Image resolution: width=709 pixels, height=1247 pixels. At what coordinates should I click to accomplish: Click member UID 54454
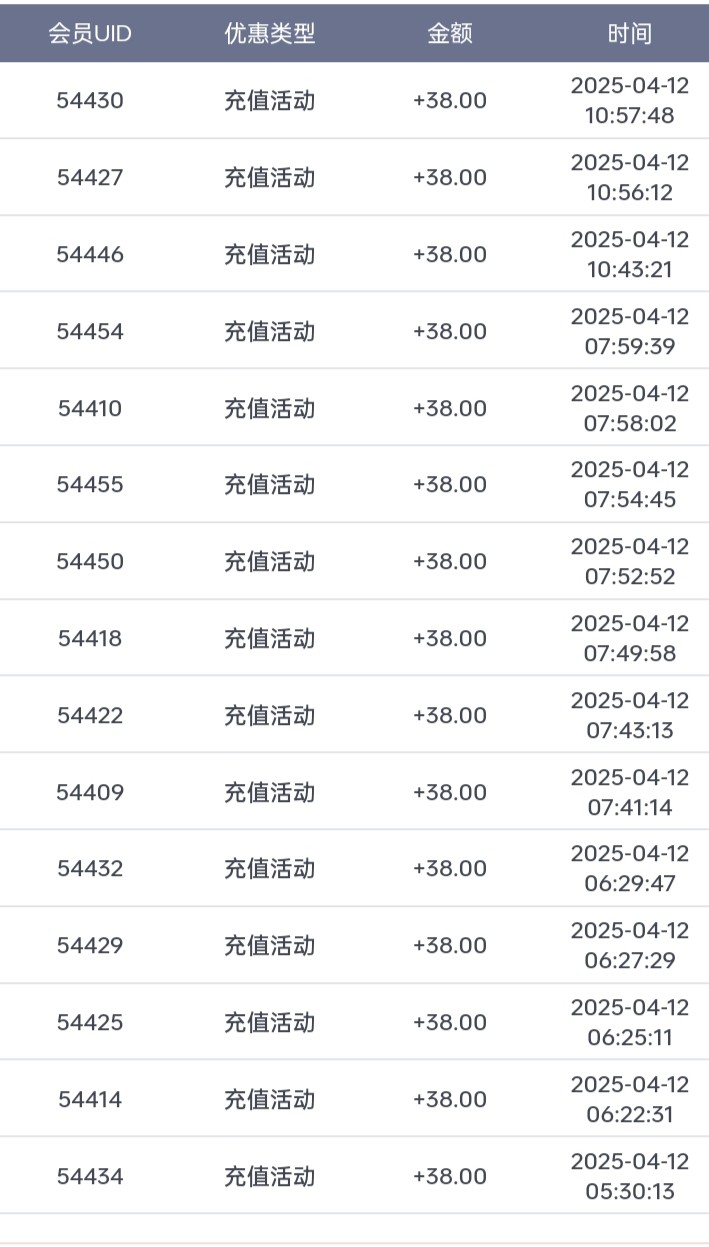point(90,332)
